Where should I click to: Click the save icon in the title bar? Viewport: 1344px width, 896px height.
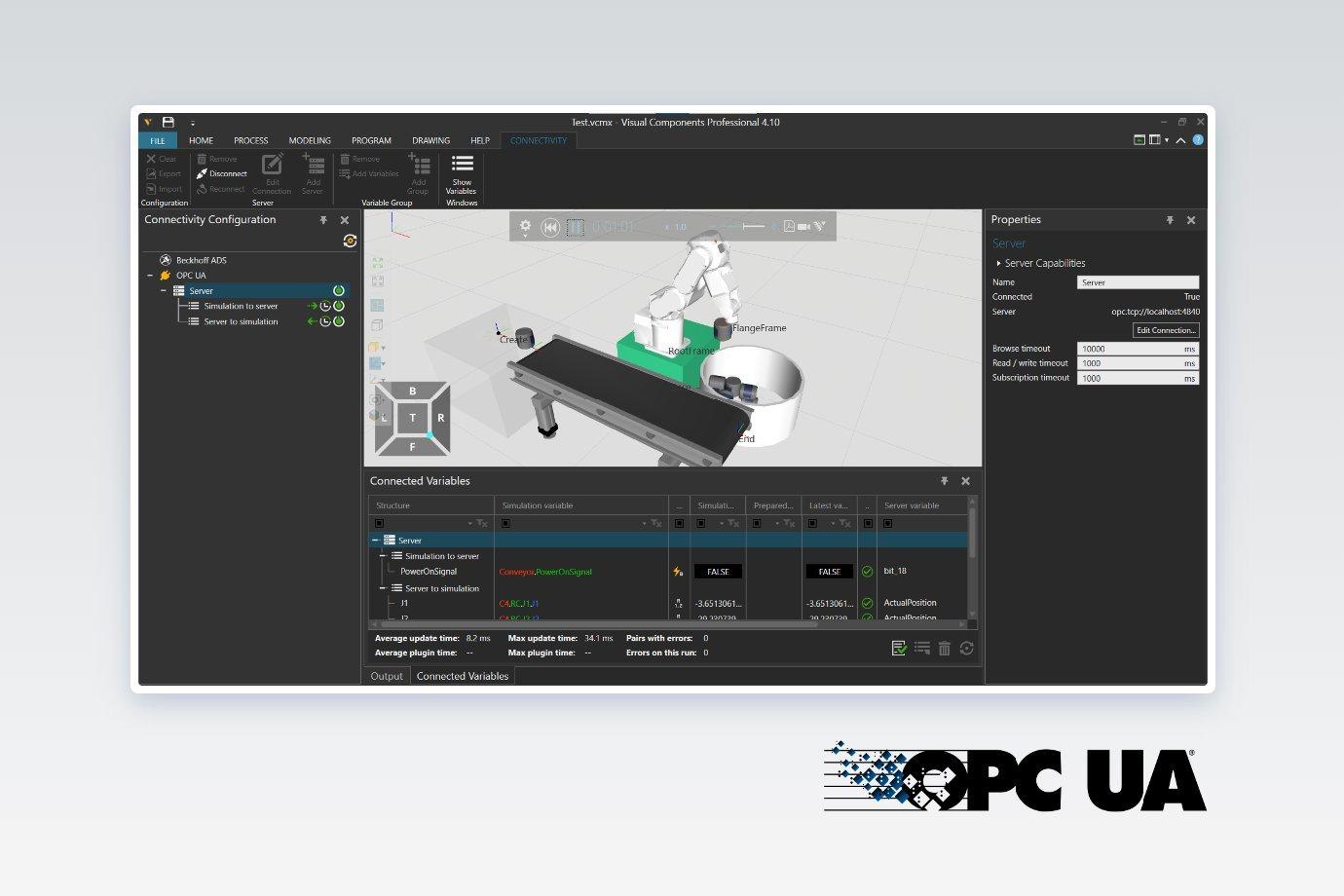click(168, 122)
